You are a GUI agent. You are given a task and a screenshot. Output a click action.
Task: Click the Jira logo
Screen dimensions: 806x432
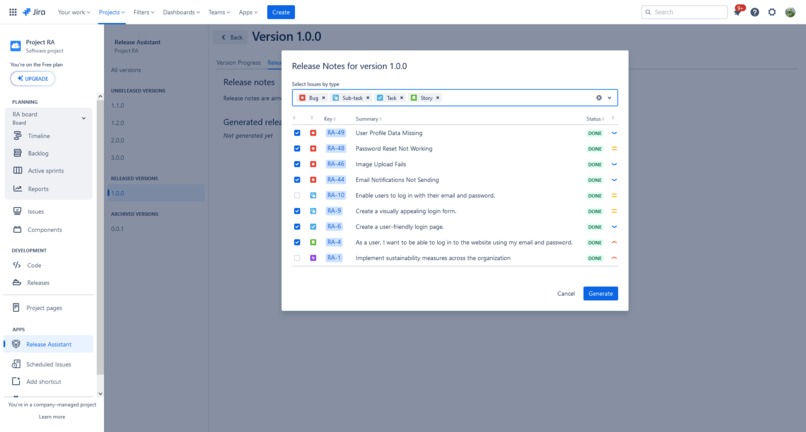(34, 12)
